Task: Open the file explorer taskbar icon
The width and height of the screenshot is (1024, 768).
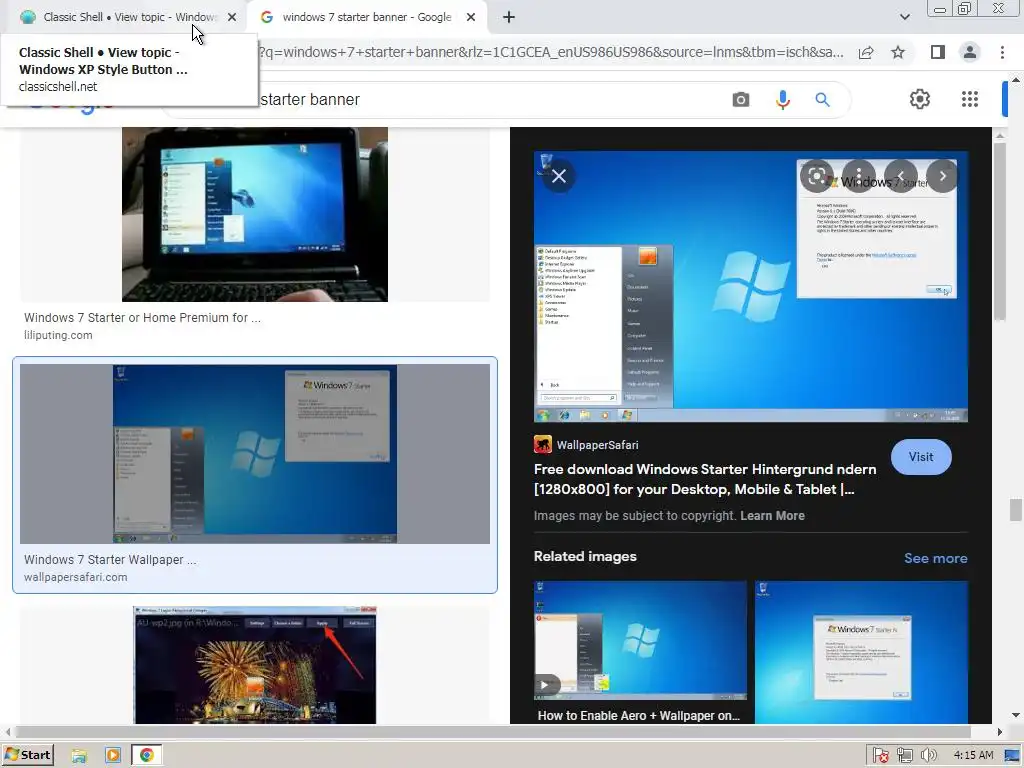Action: (x=79, y=756)
